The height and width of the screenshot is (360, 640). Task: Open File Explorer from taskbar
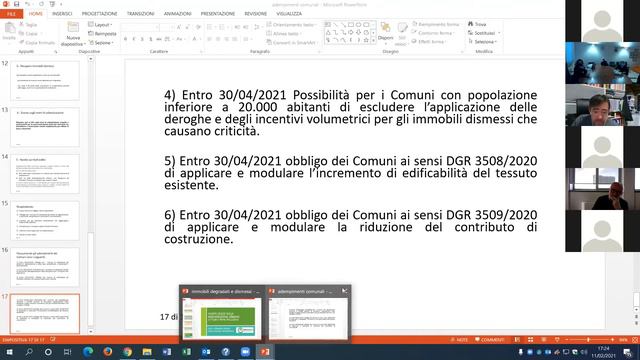click(x=147, y=352)
